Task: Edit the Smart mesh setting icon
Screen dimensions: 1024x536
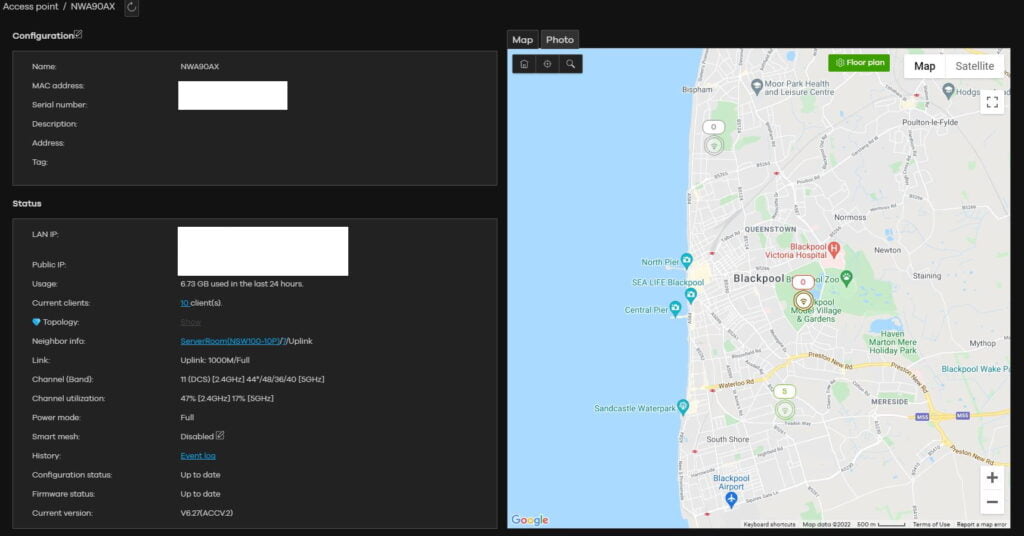Action: pyautogui.click(x=221, y=436)
